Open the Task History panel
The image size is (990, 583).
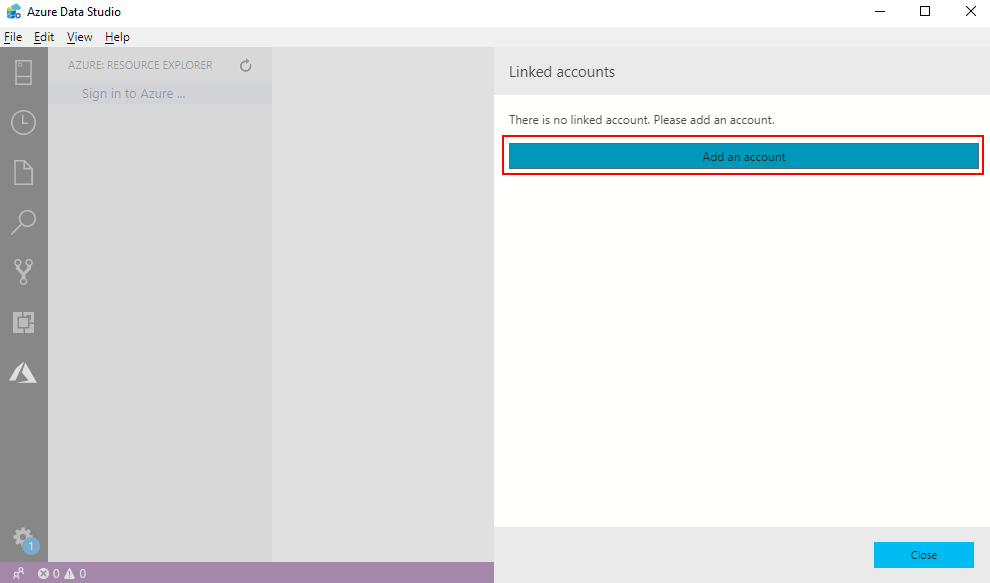[x=23, y=122]
